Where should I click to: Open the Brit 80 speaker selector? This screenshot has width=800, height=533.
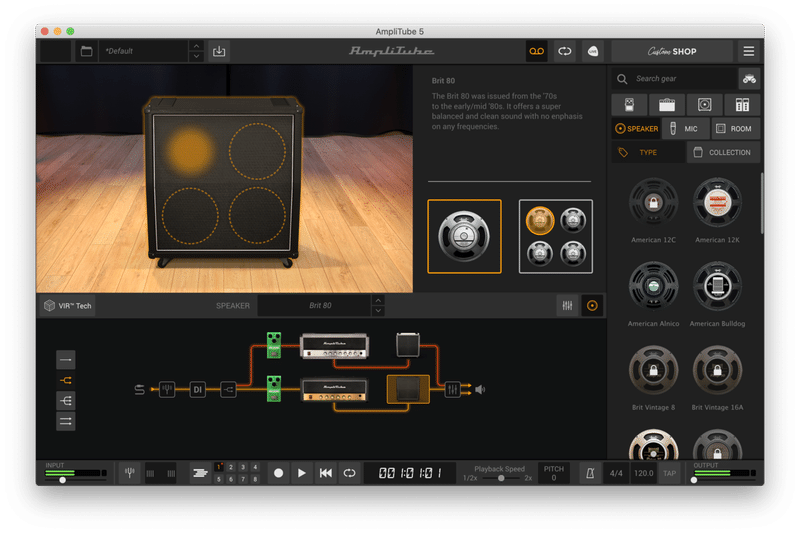click(315, 306)
